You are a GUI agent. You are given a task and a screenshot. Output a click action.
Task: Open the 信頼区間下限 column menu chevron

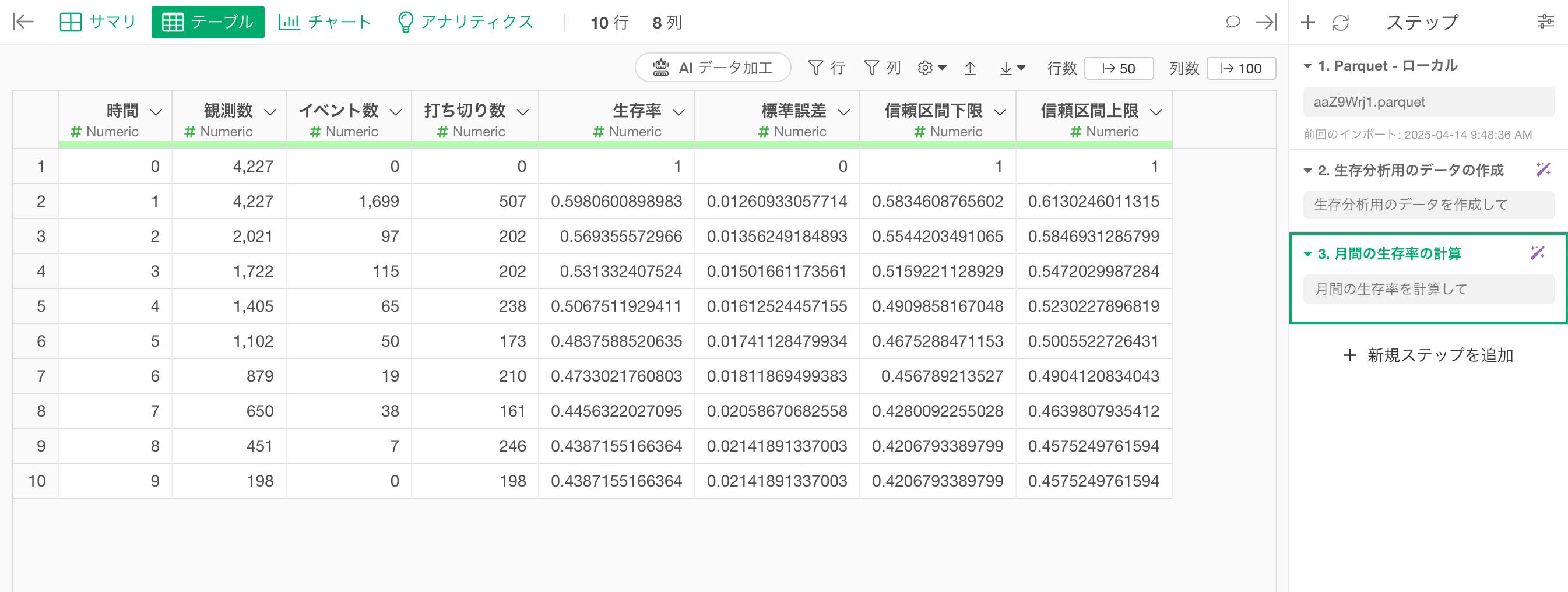click(1000, 112)
